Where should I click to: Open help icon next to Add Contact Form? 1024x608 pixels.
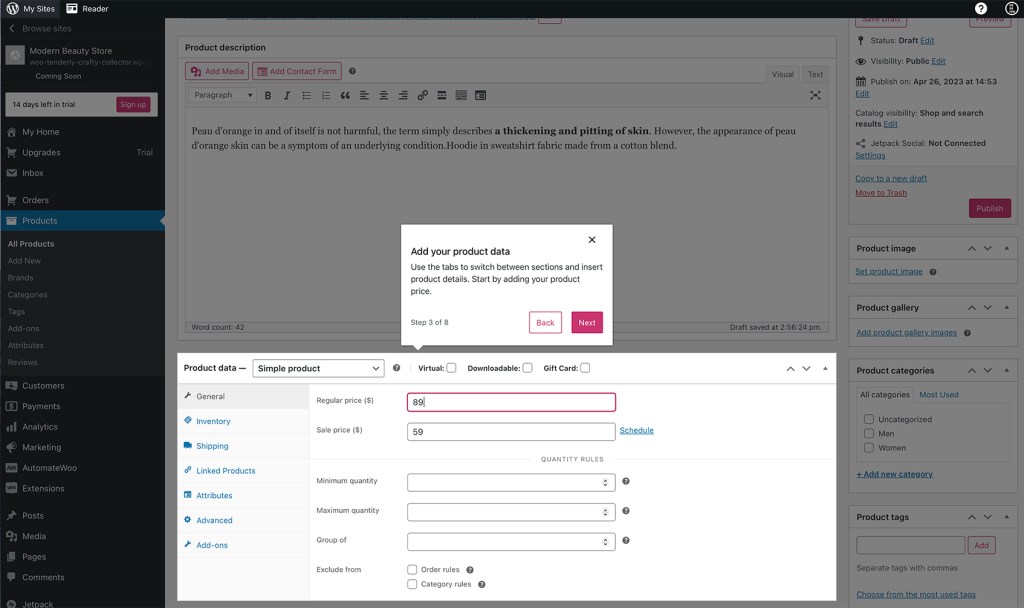(352, 71)
